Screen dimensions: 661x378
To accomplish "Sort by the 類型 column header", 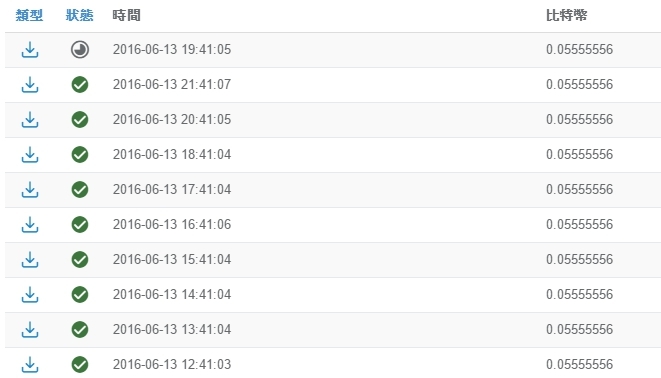I will click(29, 16).
